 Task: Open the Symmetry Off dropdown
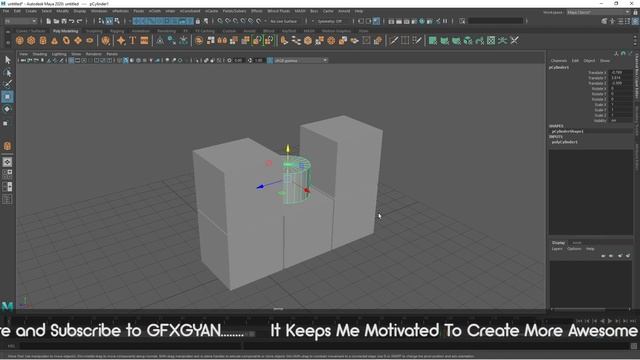[x=332, y=21]
